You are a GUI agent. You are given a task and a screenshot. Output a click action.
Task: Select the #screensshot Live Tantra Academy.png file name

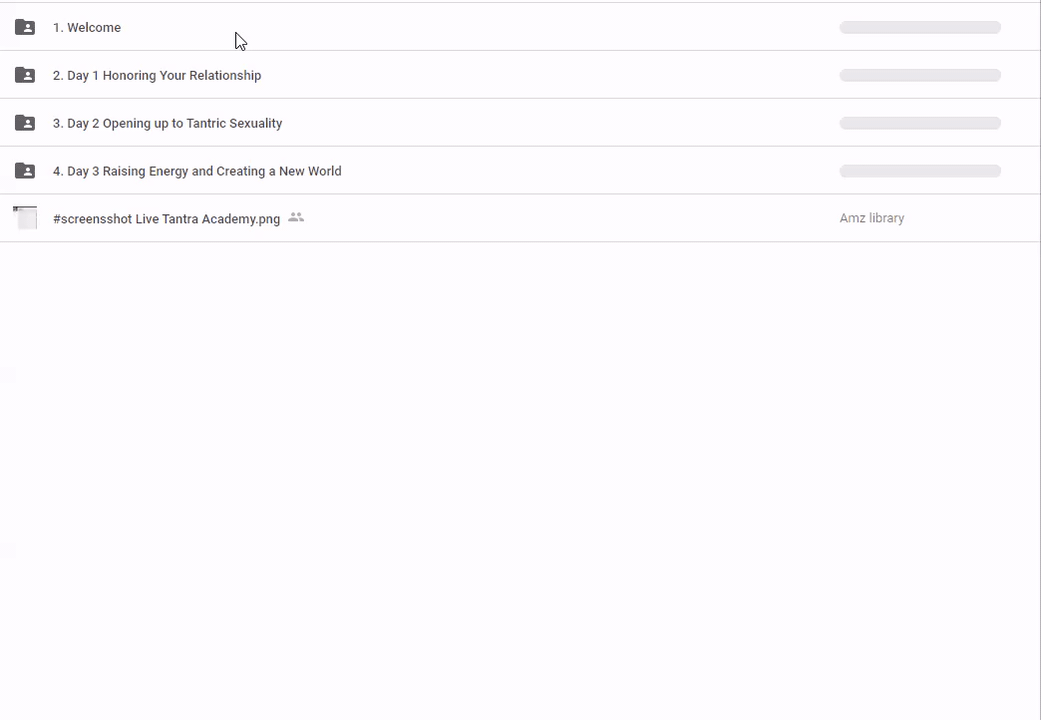(166, 219)
